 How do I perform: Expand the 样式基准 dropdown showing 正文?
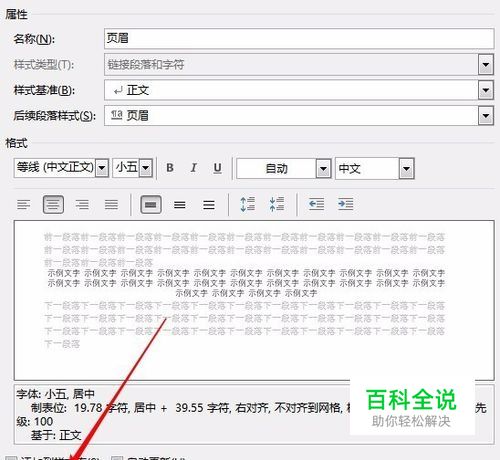click(486, 90)
